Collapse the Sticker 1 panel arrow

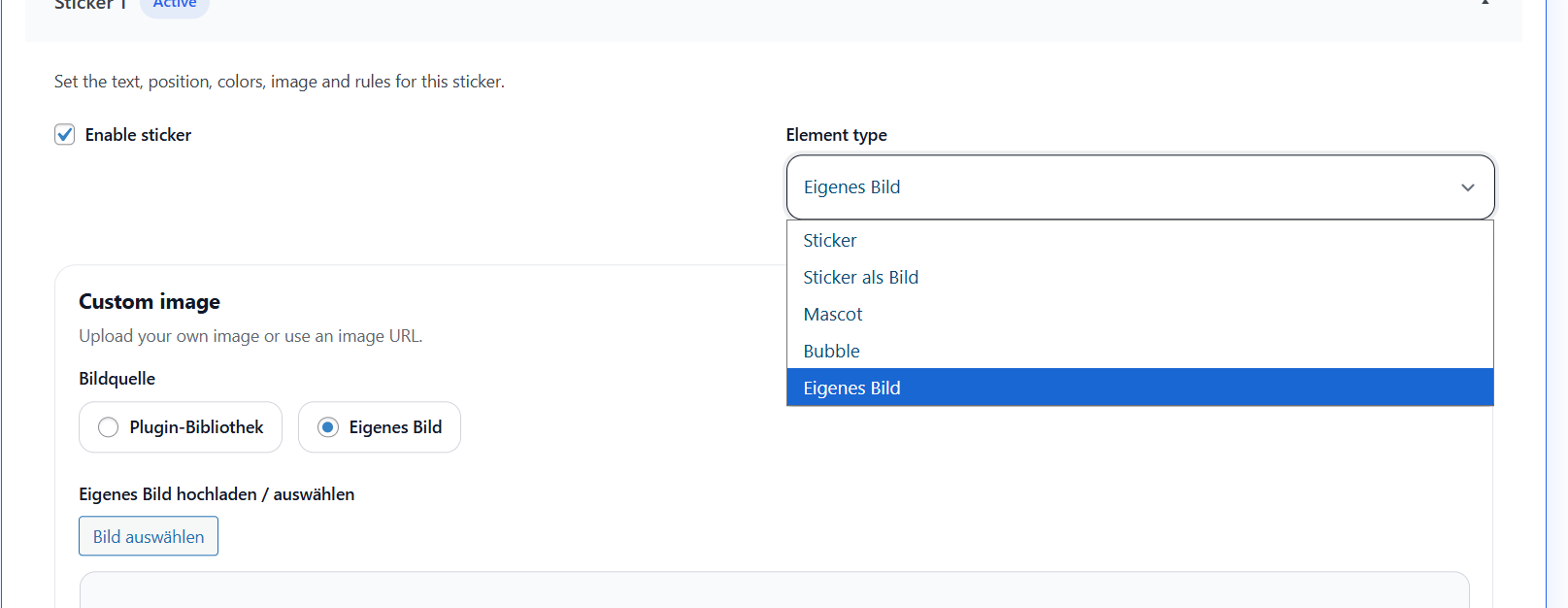pyautogui.click(x=1485, y=4)
